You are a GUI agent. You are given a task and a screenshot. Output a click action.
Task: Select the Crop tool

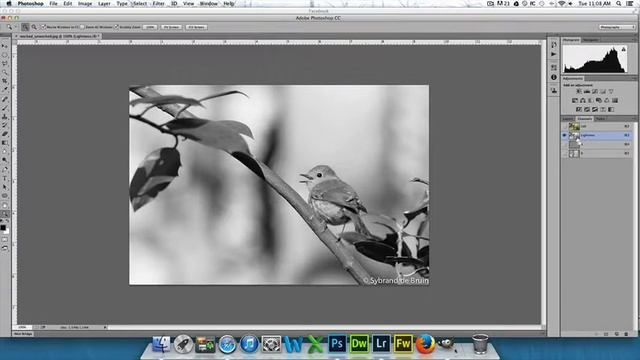(5, 81)
